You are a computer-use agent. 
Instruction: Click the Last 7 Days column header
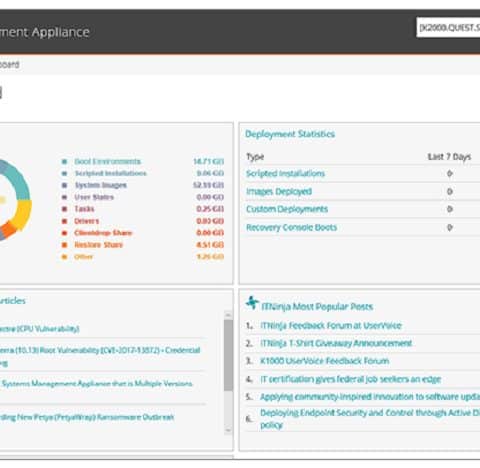(x=449, y=157)
